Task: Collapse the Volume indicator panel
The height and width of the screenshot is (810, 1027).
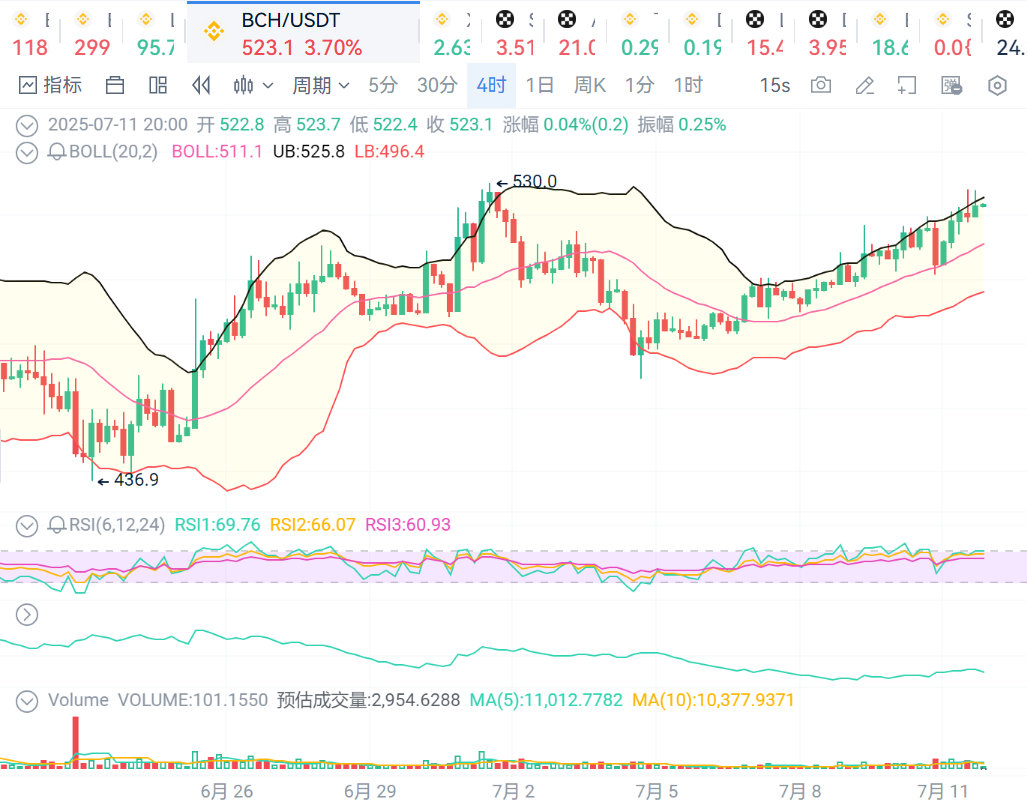Action: pyautogui.click(x=27, y=701)
